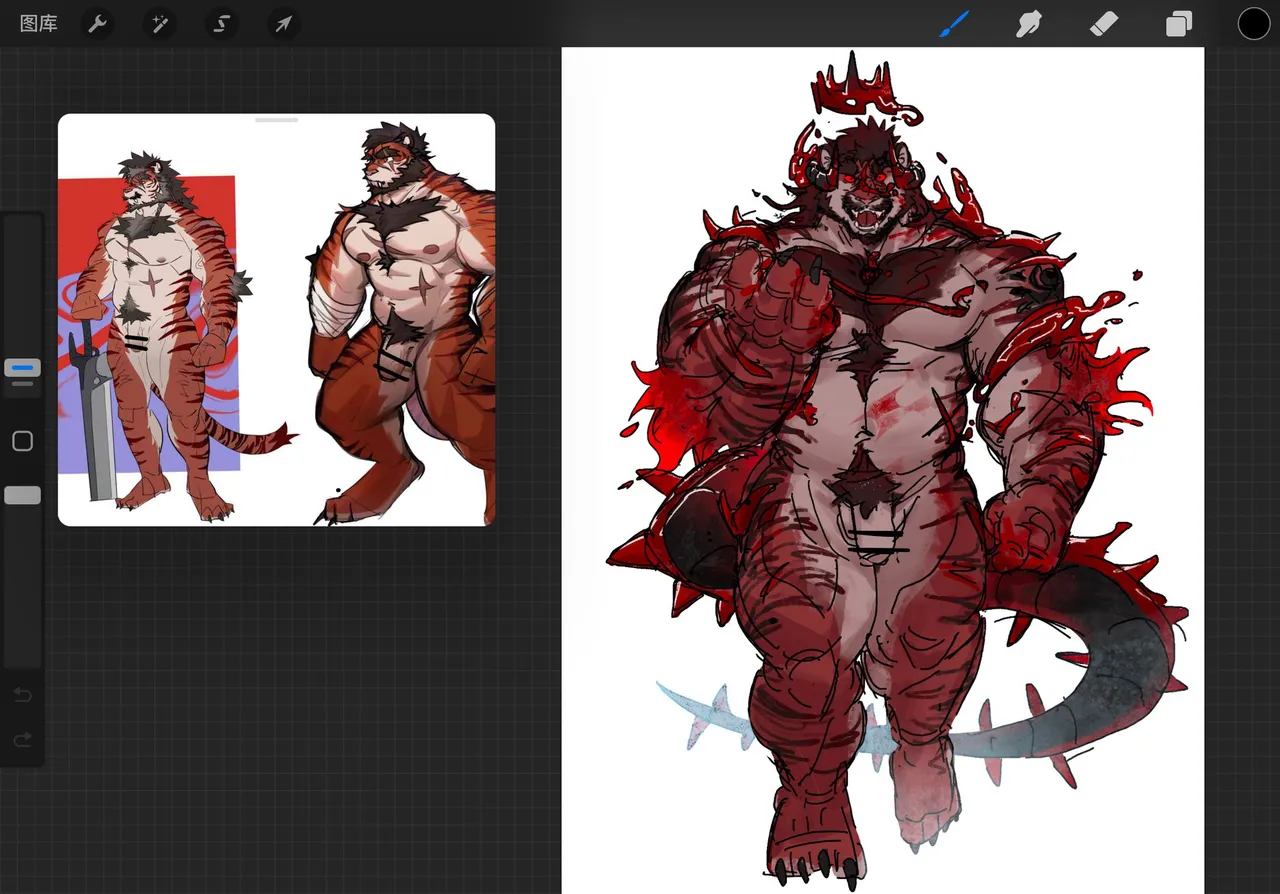Undo the last stroke with sidebar arrow

click(22, 695)
